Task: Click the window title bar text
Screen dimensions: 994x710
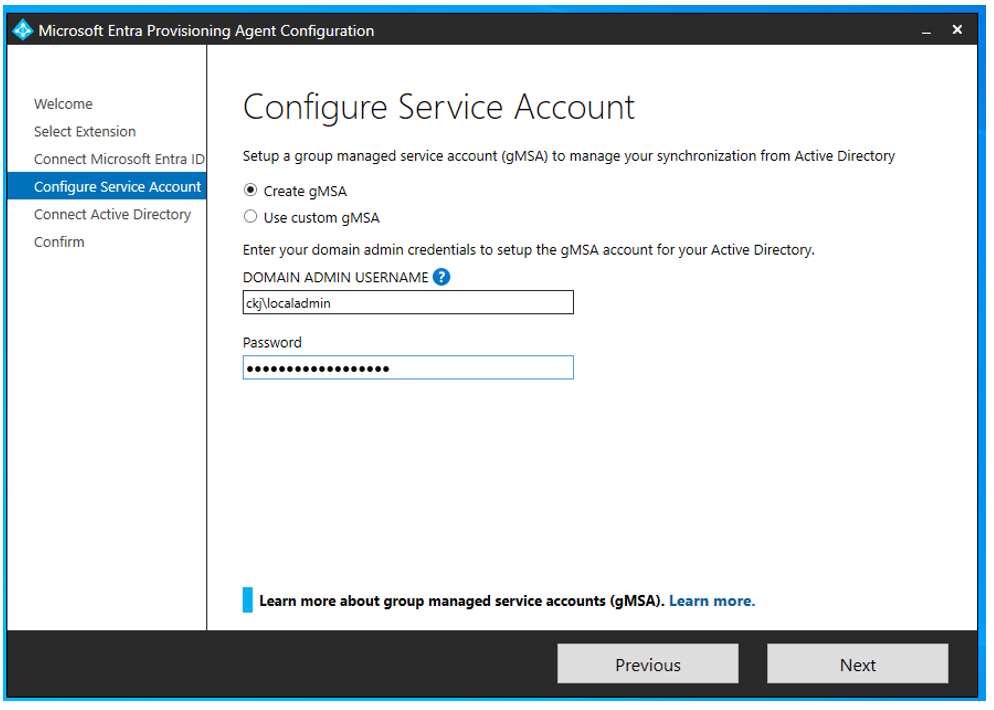Action: pos(206,31)
